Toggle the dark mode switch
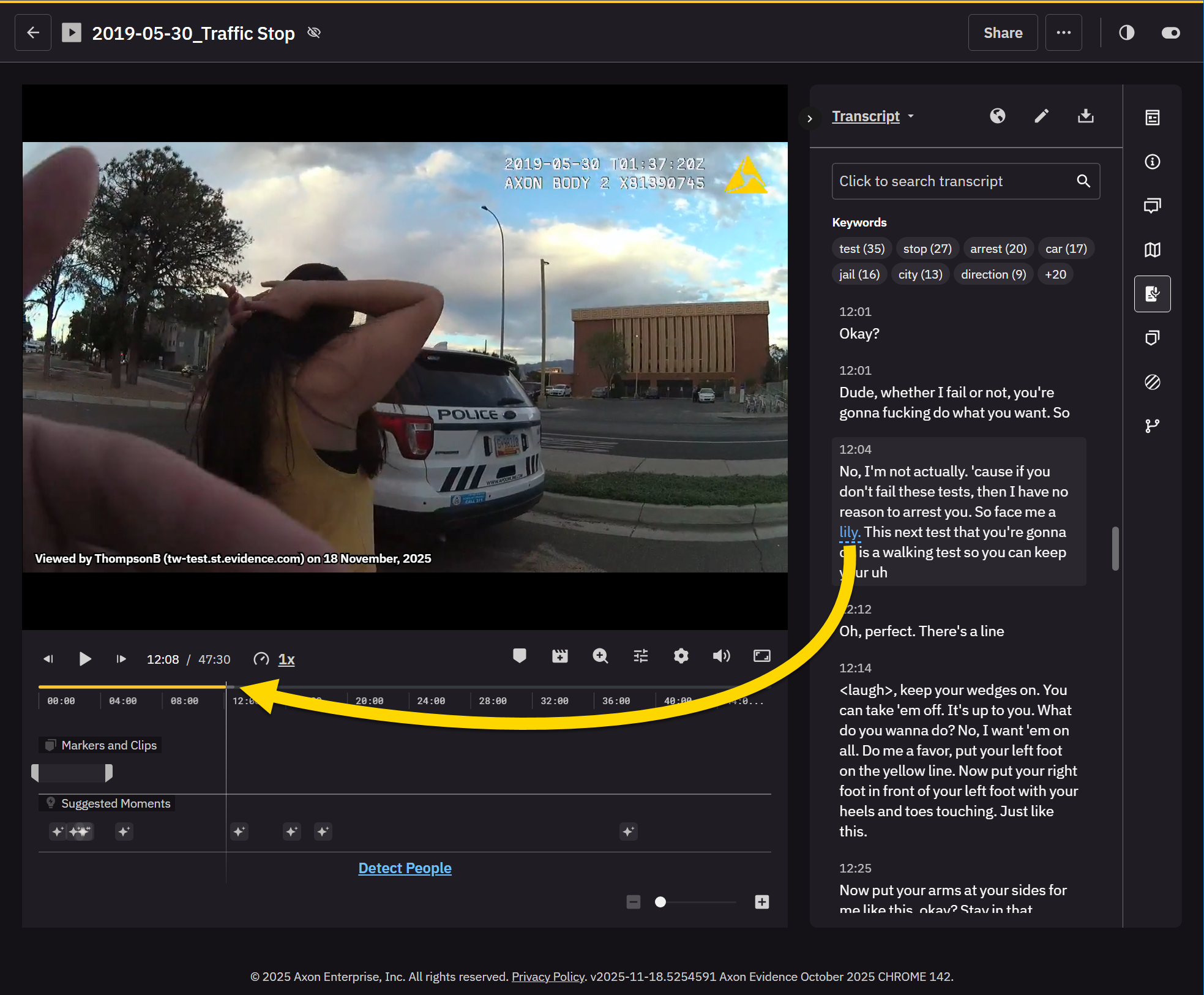Image resolution: width=1204 pixels, height=995 pixels. 1170,32
